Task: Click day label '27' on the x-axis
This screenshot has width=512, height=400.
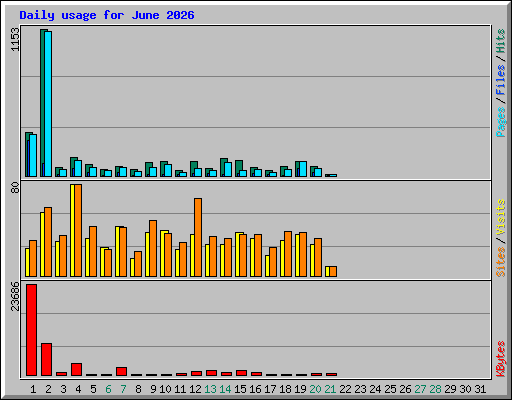Action: (x=420, y=389)
